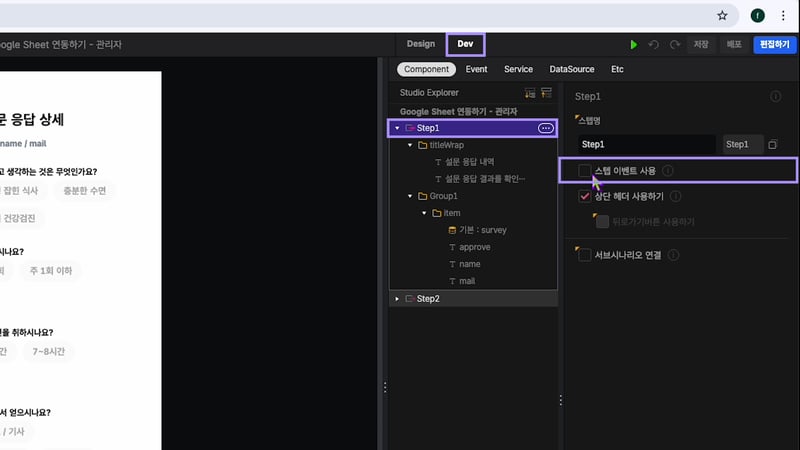
Task: Click the Studio Explorer heading
Action: 429,93
